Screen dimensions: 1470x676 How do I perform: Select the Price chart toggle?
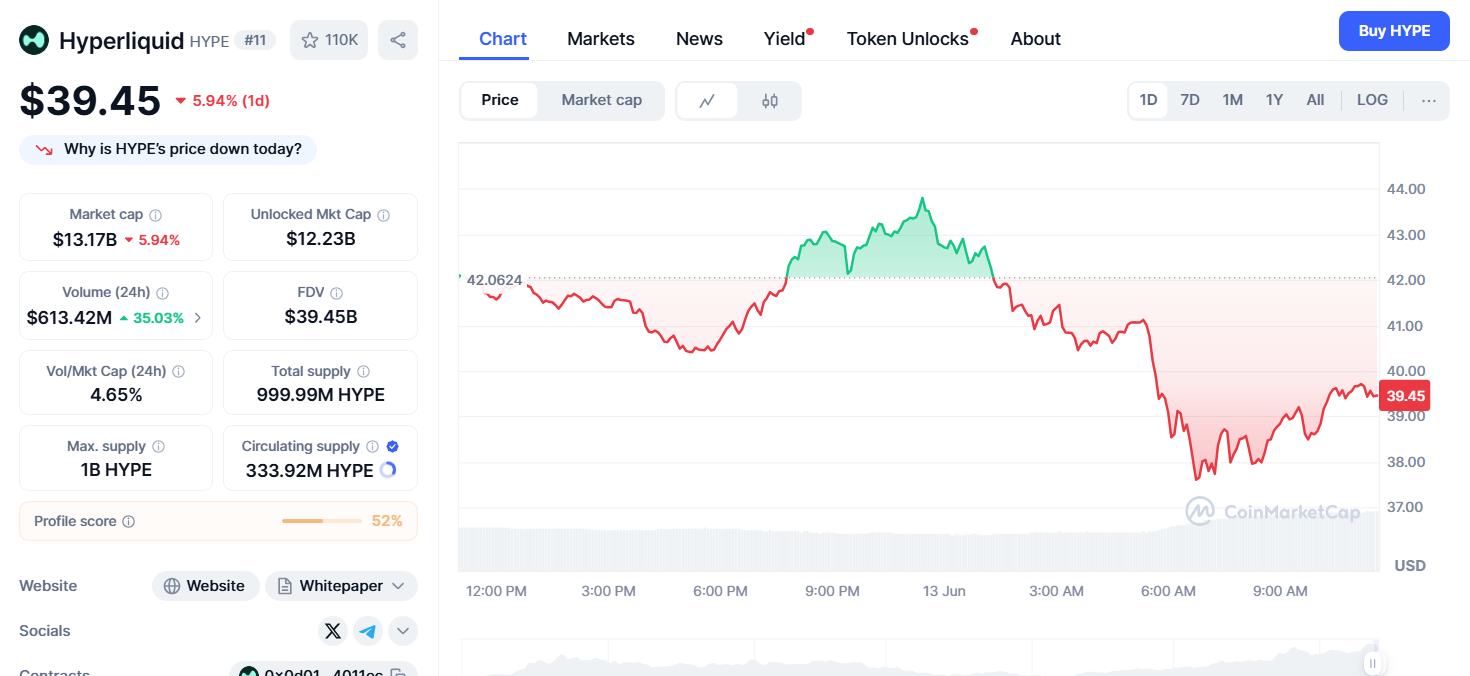pyautogui.click(x=500, y=100)
